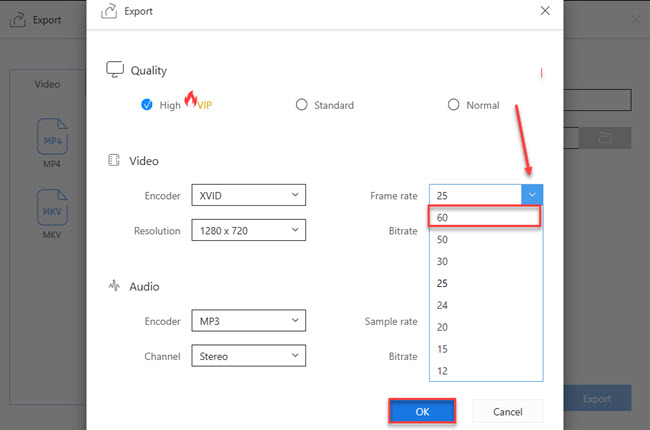Open the Video tab in background window

(x=47, y=84)
